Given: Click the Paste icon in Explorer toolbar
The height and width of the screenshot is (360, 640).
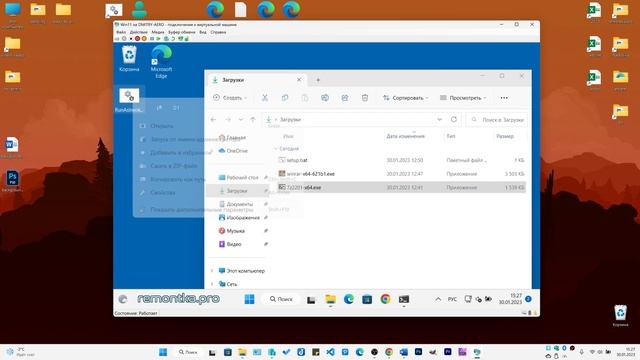Looking at the screenshot, I should tap(305, 98).
